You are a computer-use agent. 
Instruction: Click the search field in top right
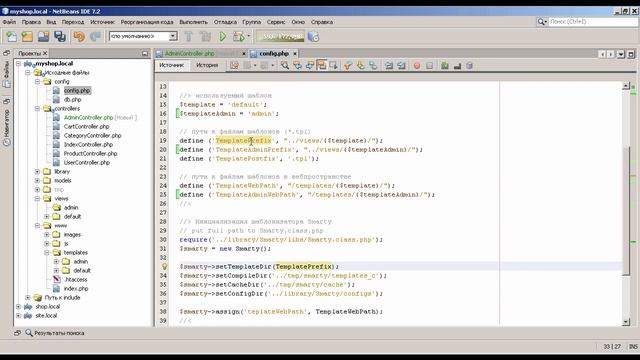pyautogui.click(x=593, y=22)
